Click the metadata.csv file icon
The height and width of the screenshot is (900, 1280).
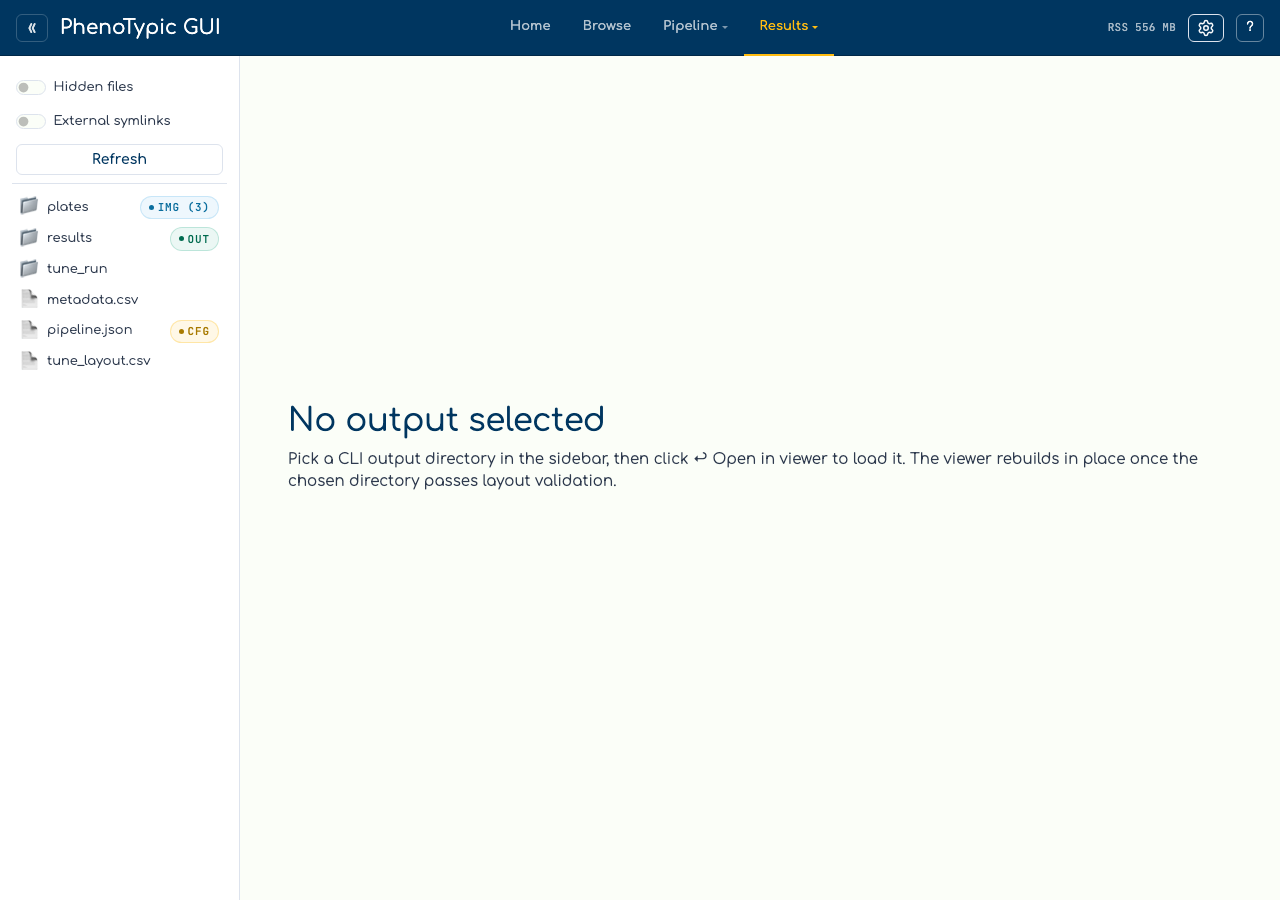(x=29, y=299)
